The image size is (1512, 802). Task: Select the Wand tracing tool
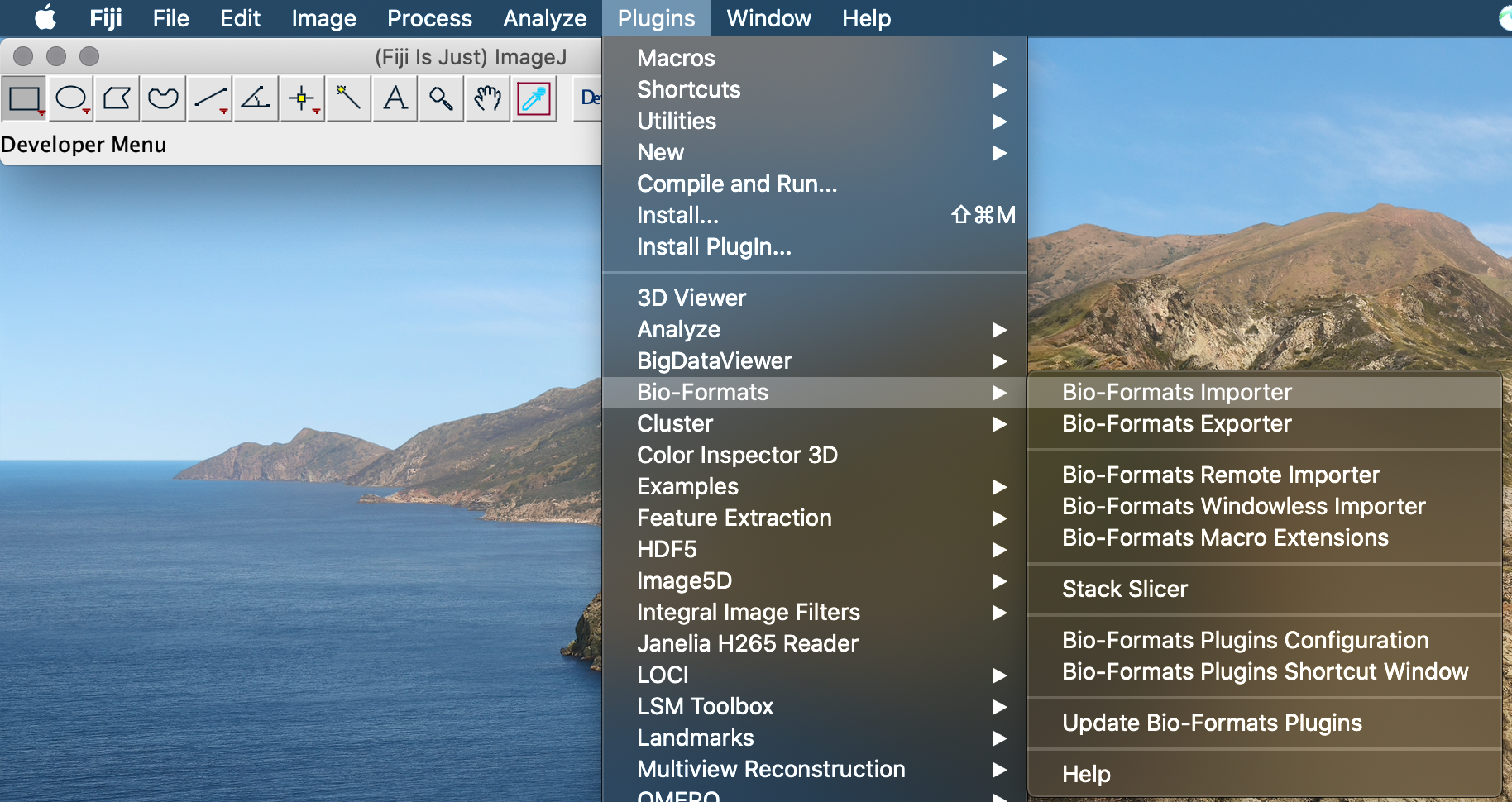348,99
